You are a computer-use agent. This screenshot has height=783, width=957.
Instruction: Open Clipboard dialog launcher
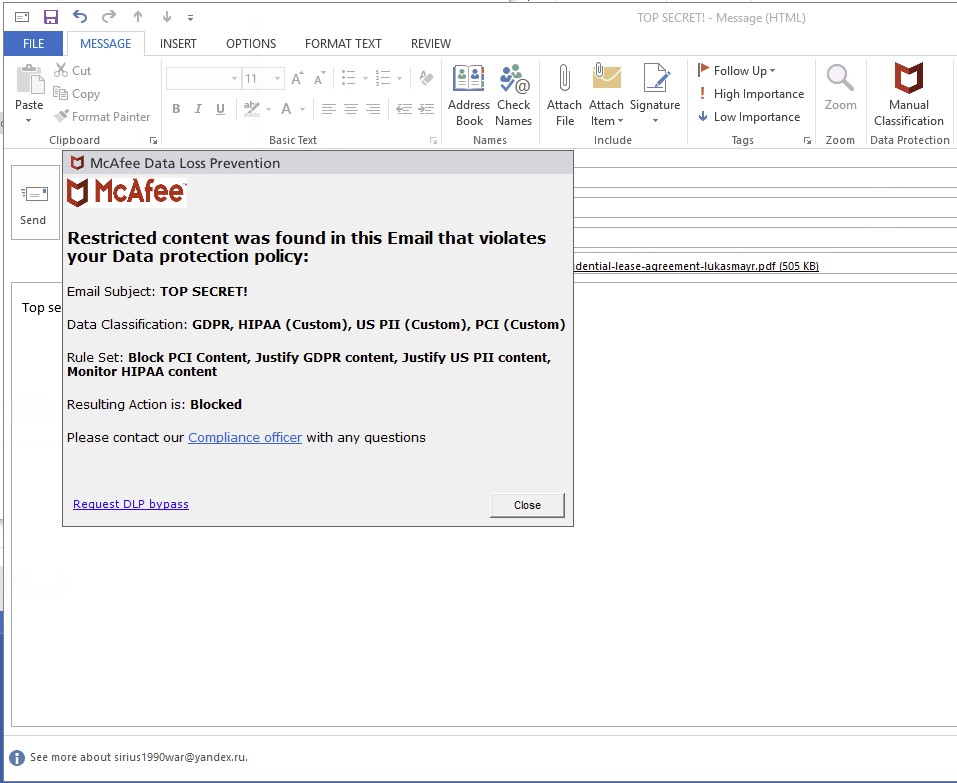click(153, 140)
